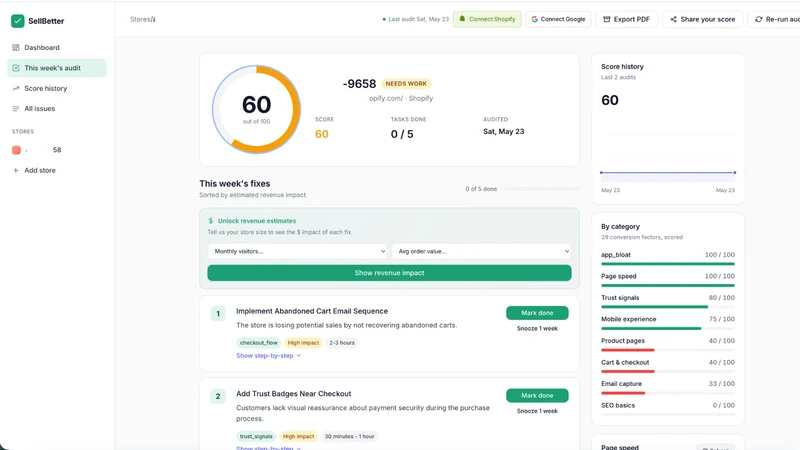Click the Connect Google button

point(558,19)
